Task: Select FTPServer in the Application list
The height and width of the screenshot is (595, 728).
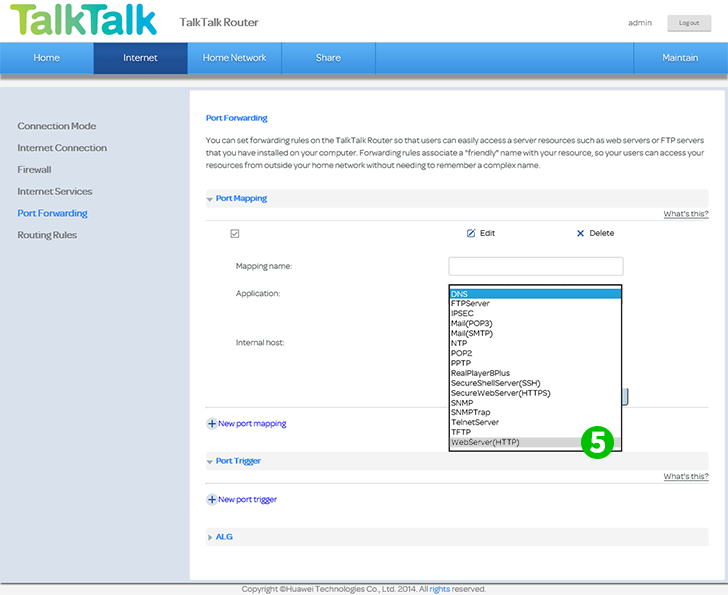Action: pos(535,304)
